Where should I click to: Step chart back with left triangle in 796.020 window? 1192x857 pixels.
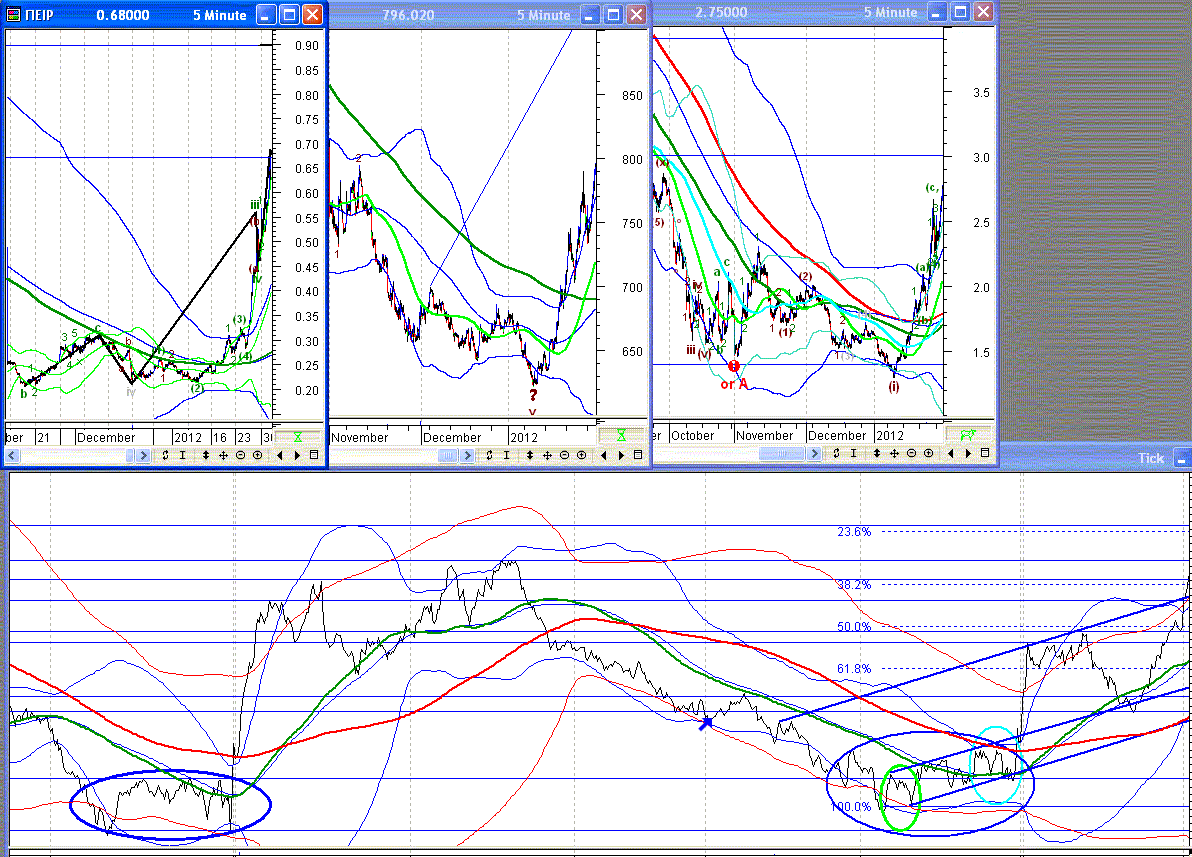coord(604,455)
